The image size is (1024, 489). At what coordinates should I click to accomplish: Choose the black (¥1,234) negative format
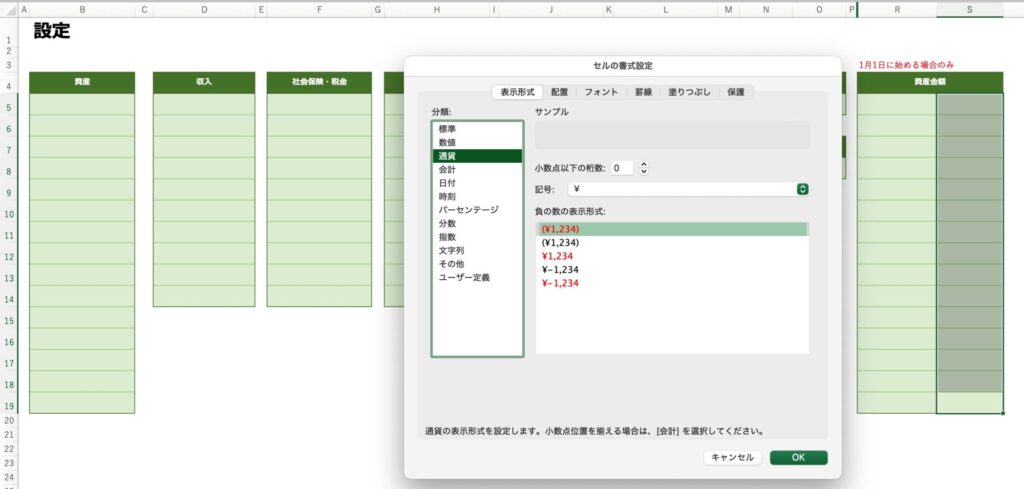pos(560,243)
